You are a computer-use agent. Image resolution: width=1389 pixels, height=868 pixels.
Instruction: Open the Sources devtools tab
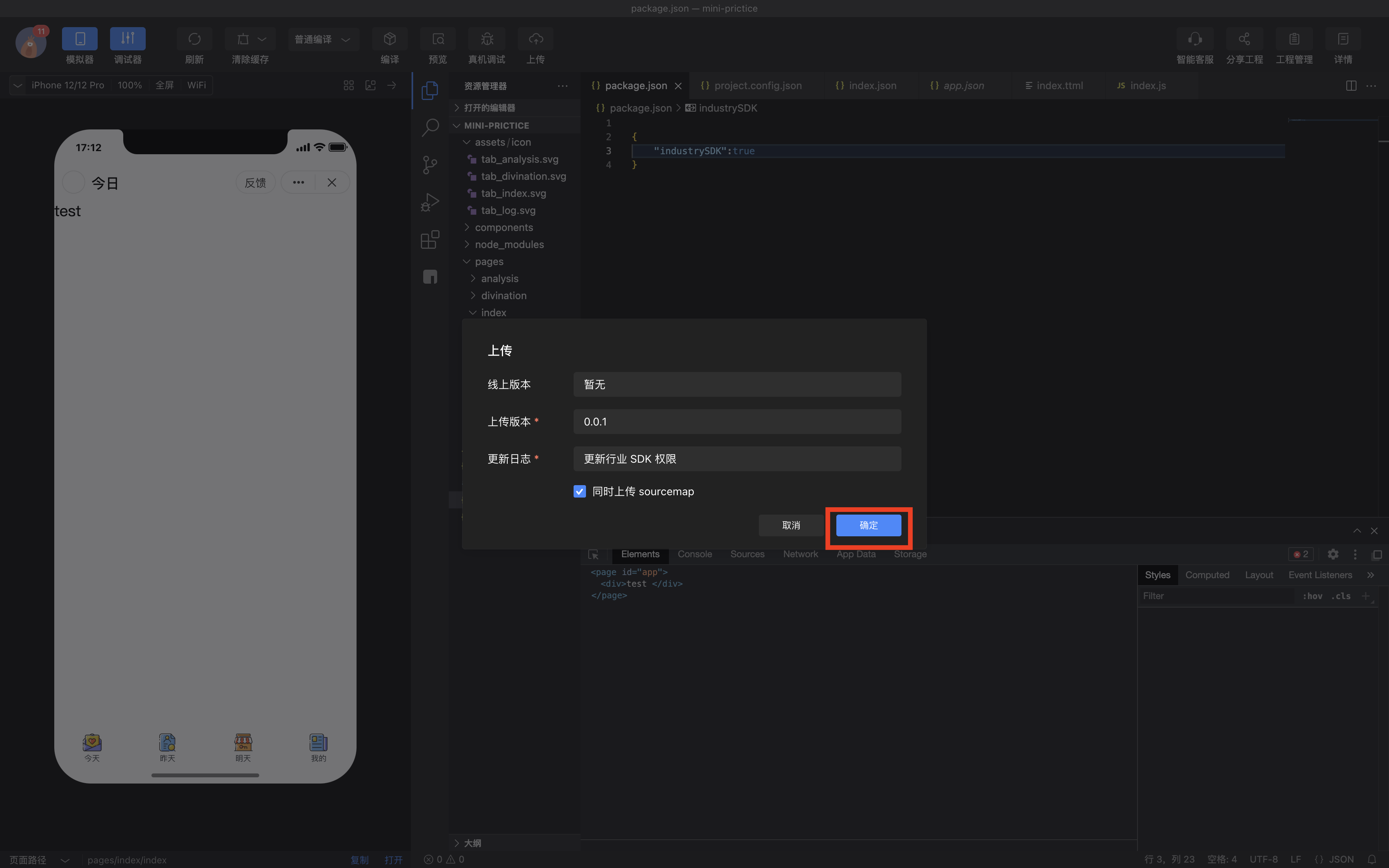[x=747, y=554]
